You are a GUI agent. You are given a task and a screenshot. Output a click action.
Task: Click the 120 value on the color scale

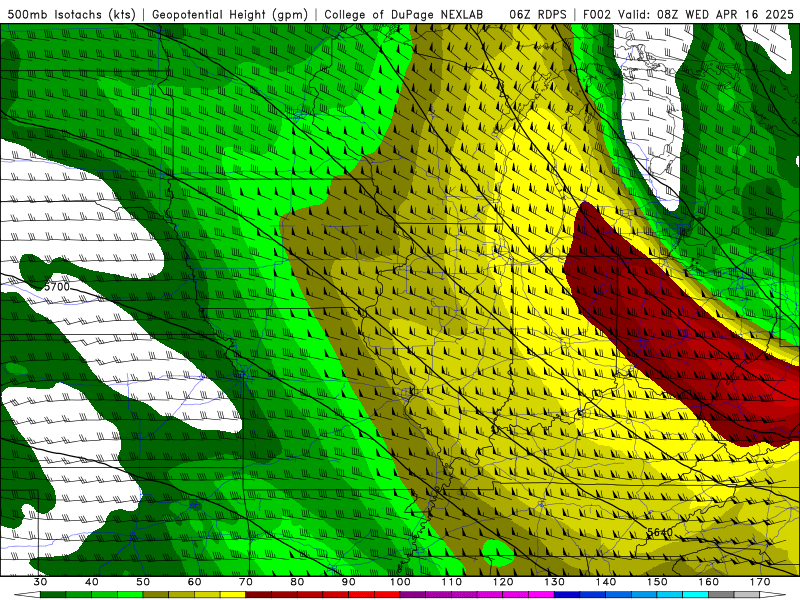(x=503, y=582)
